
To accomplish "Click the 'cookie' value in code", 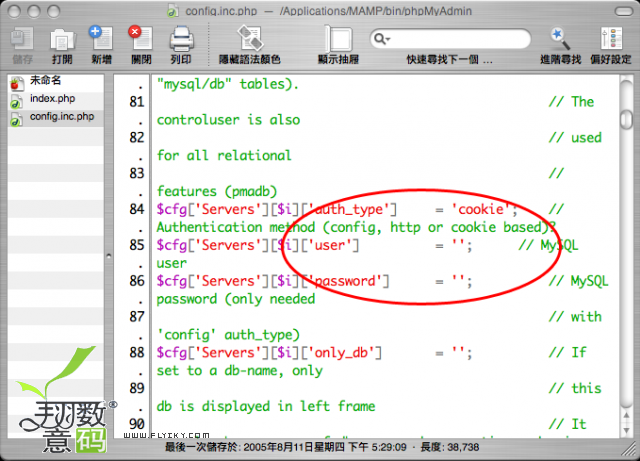I will click(481, 209).
